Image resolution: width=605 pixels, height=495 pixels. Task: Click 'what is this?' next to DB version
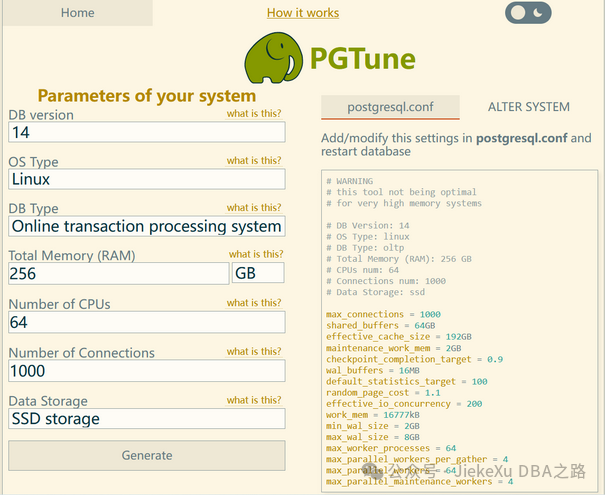coord(254,113)
